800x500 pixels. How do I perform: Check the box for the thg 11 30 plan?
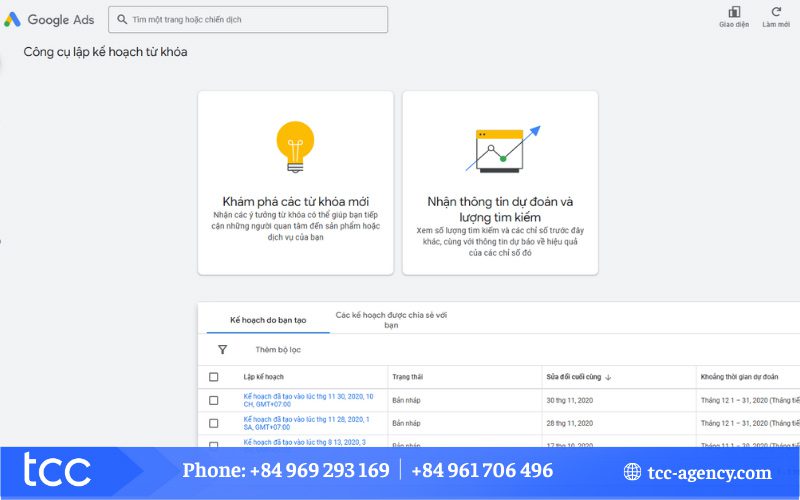click(x=213, y=400)
